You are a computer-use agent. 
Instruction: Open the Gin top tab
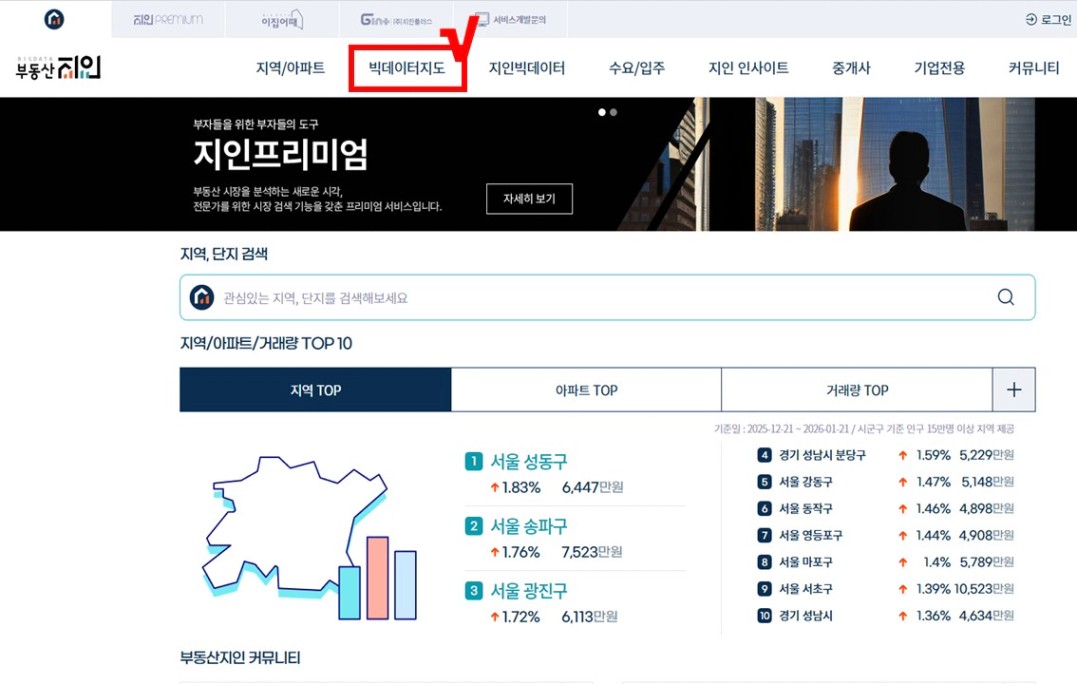pyautogui.click(x=396, y=20)
